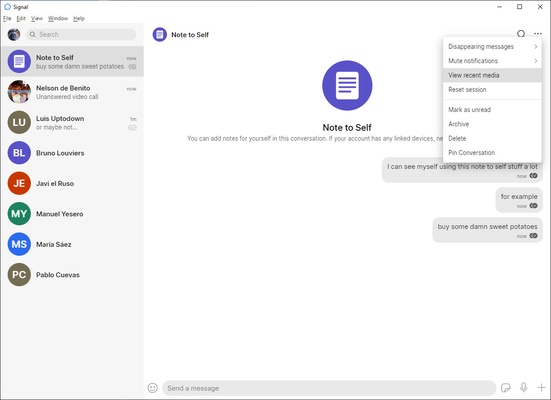The width and height of the screenshot is (551, 400).
Task: Click 'or maybe not...' message preview
Action: (x=57, y=127)
